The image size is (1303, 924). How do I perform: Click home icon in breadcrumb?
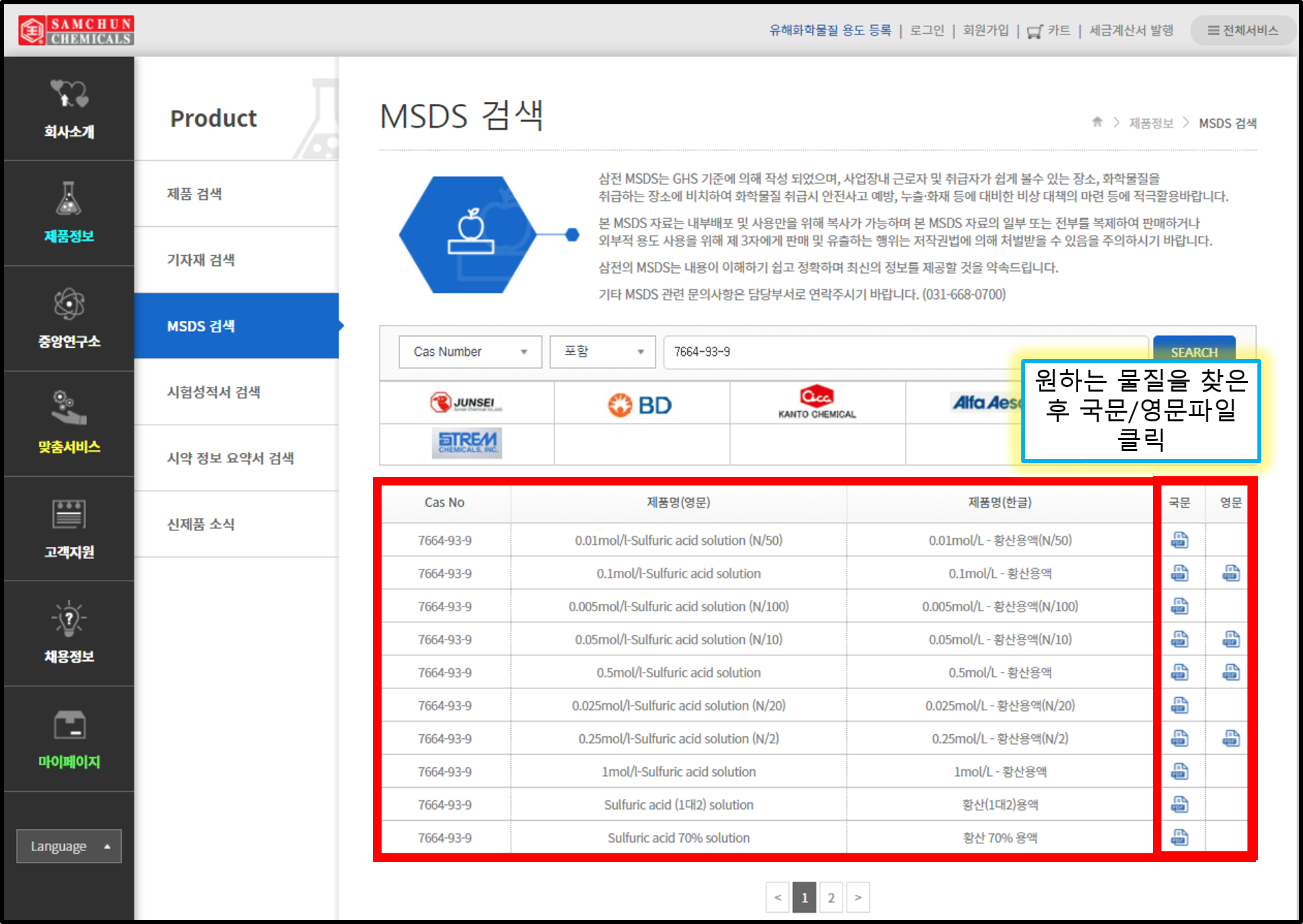[1097, 122]
